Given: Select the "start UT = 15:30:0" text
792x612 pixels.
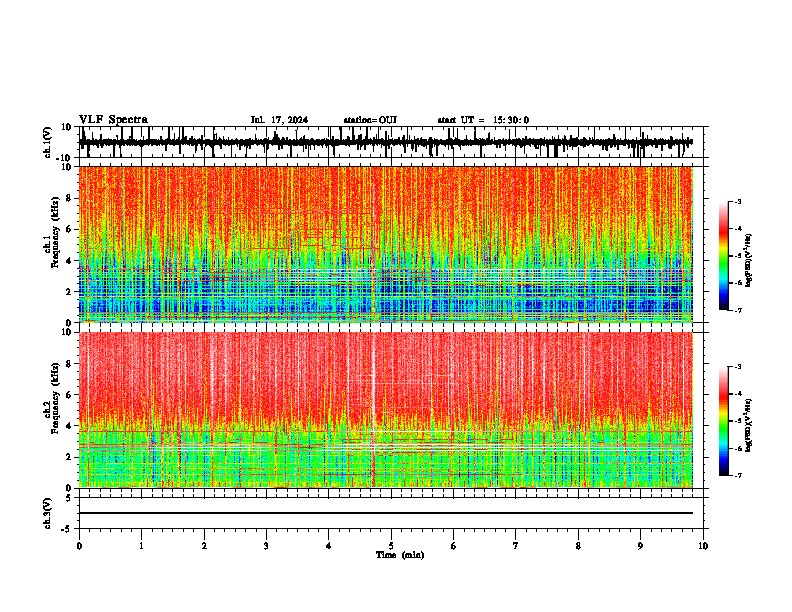Looking at the screenshot, I should pos(483,120).
